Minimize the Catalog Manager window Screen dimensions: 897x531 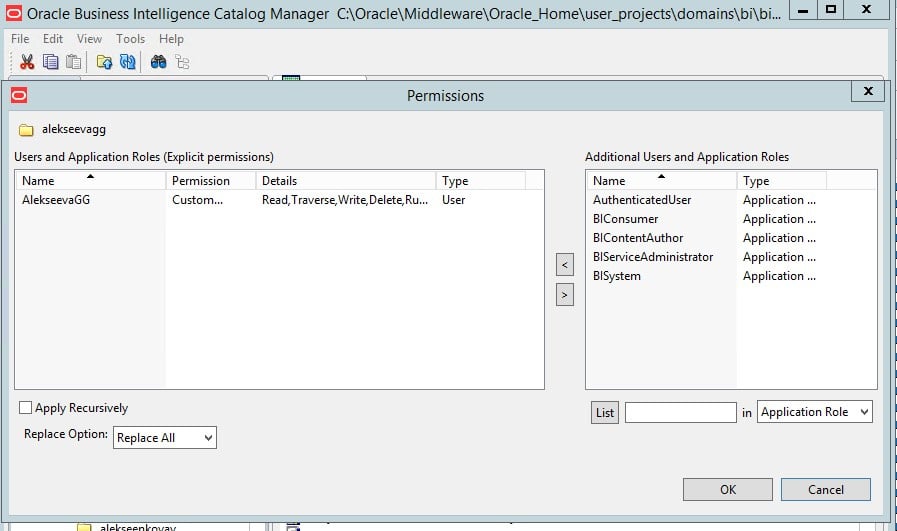click(803, 10)
